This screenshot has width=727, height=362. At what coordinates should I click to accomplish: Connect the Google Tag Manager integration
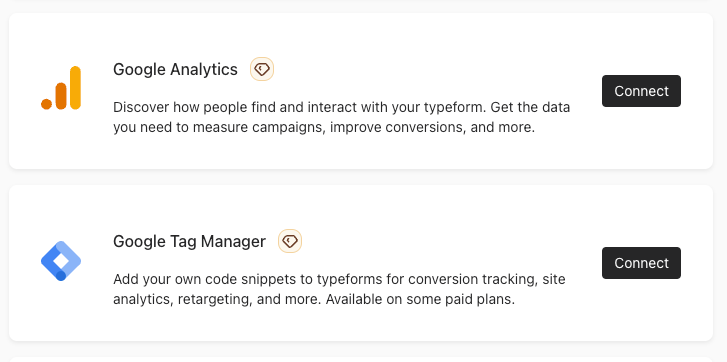(x=641, y=263)
